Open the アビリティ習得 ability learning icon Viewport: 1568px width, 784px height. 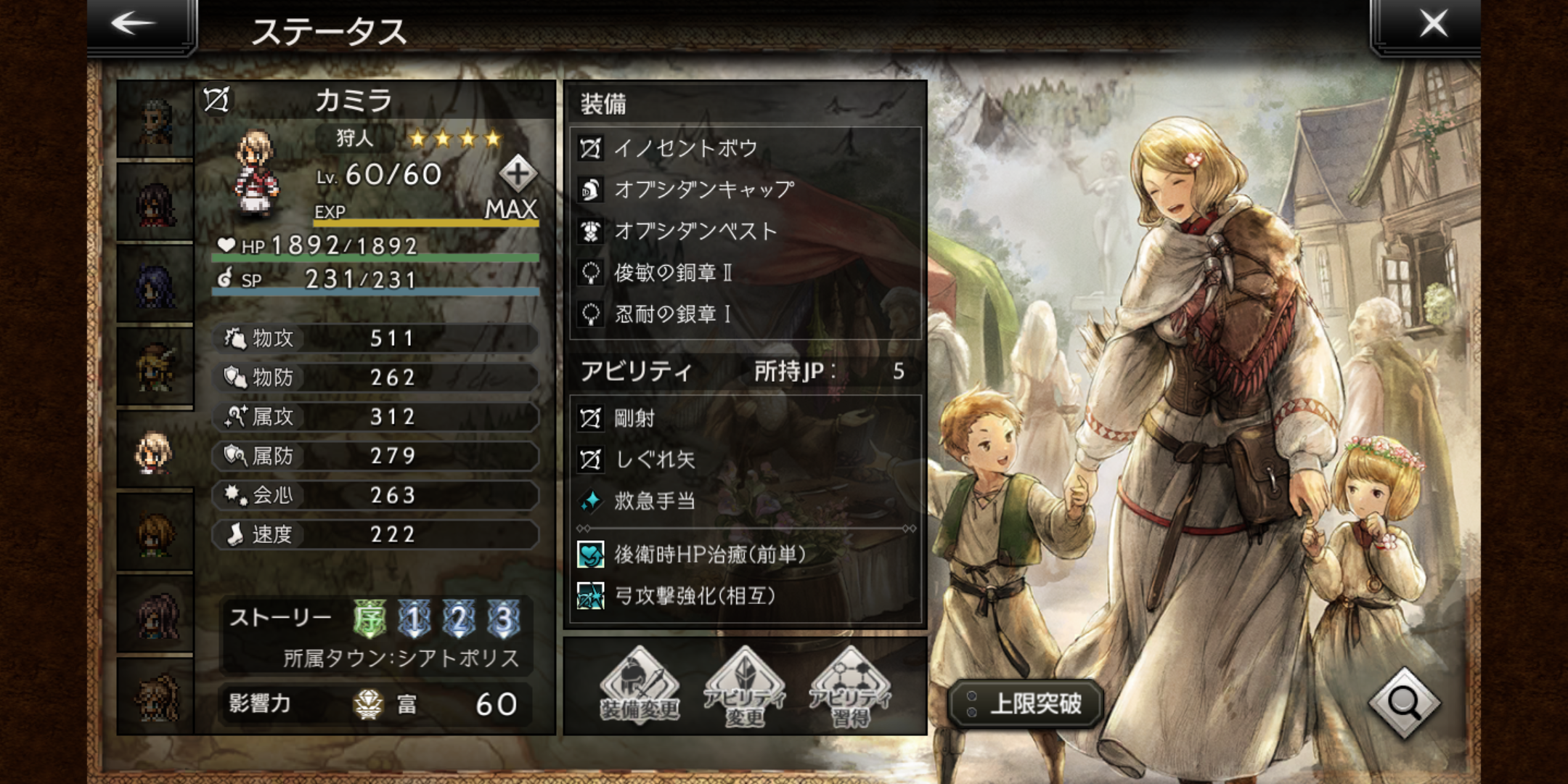850,686
